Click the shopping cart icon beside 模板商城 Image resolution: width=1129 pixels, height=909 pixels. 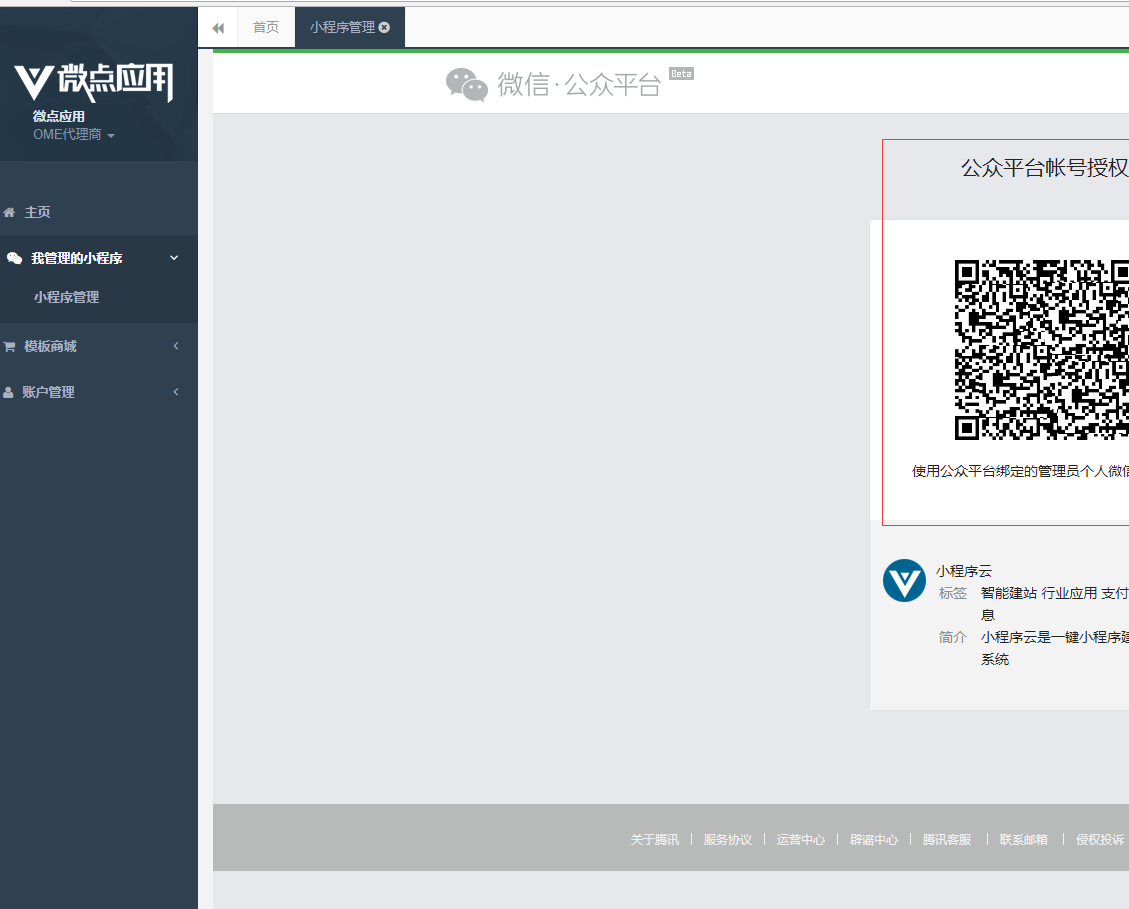(10, 347)
